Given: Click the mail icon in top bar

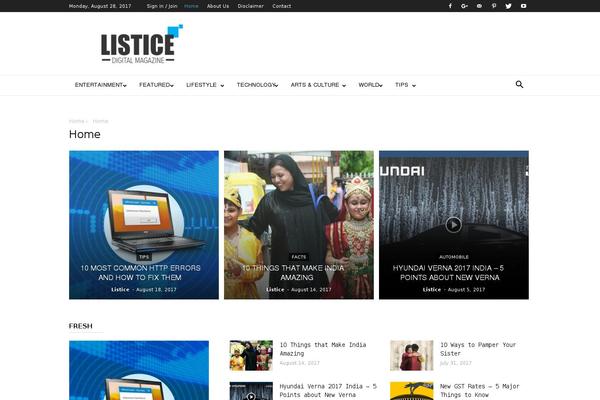Looking at the screenshot, I should coord(479,6).
